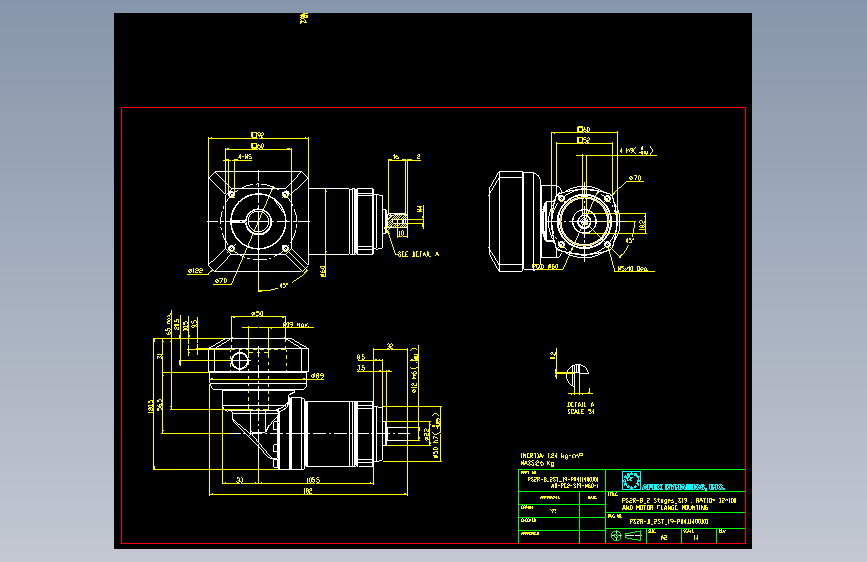Click the projection symbol in title block

pyautogui.click(x=625, y=535)
